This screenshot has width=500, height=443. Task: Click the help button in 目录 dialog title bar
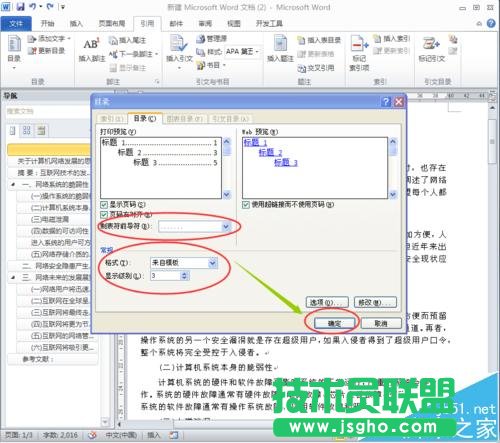pyautogui.click(x=386, y=102)
